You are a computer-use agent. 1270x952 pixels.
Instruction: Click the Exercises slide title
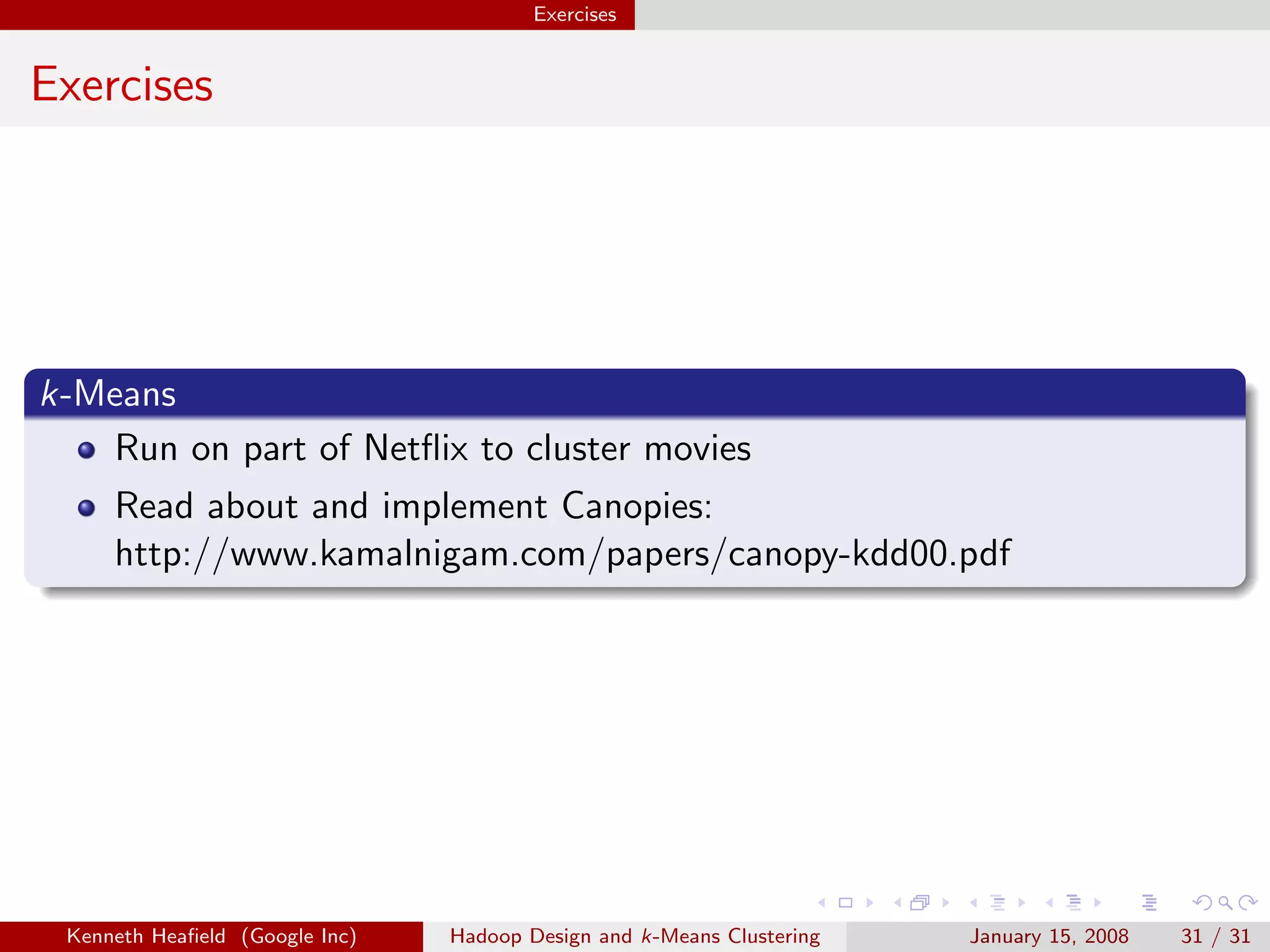click(122, 84)
